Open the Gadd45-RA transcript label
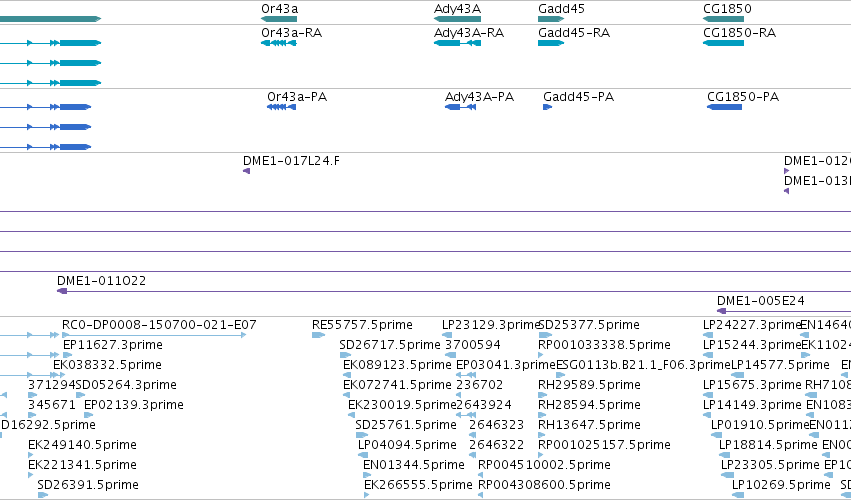The height and width of the screenshot is (500, 851). coord(574,33)
